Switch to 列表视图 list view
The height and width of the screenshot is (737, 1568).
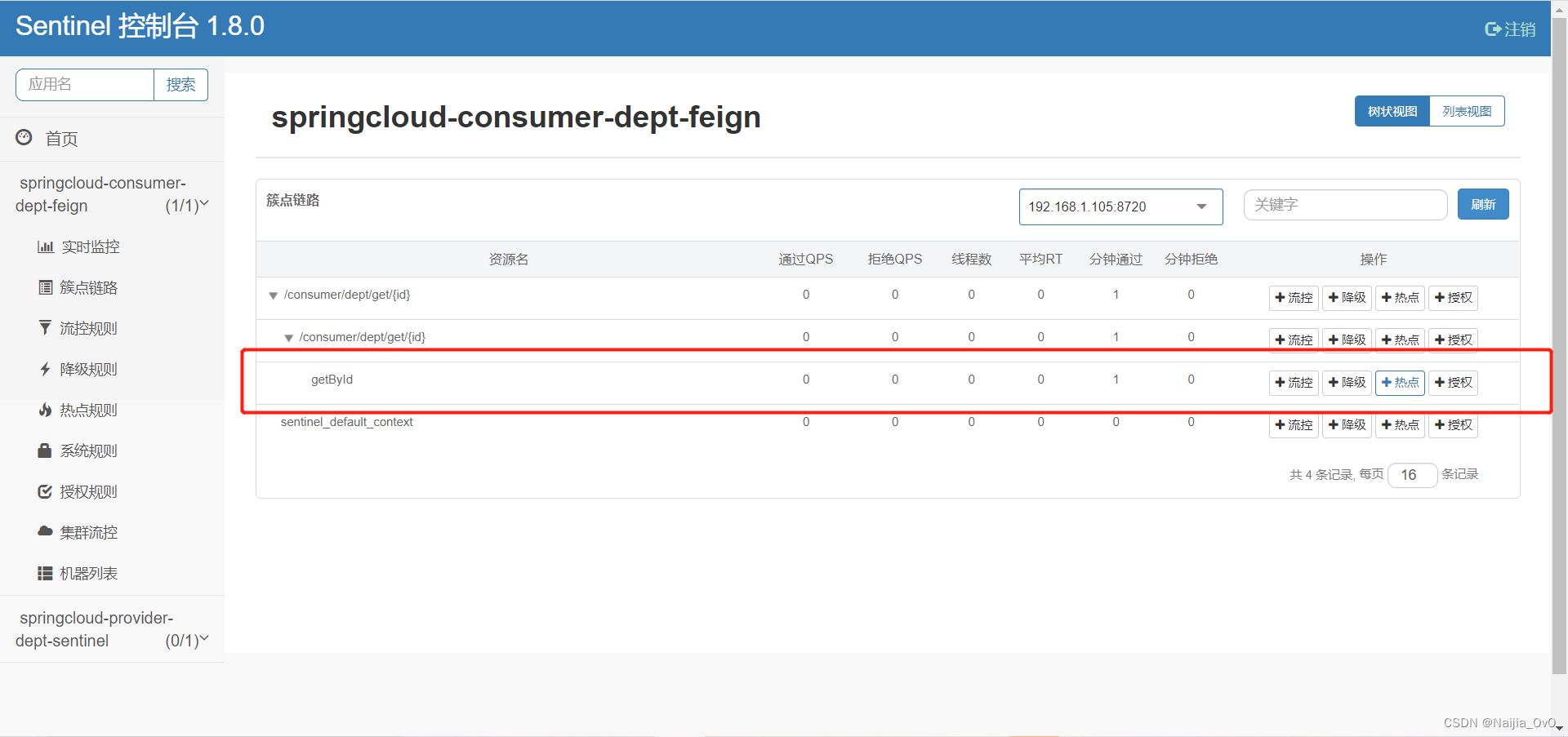1467,111
